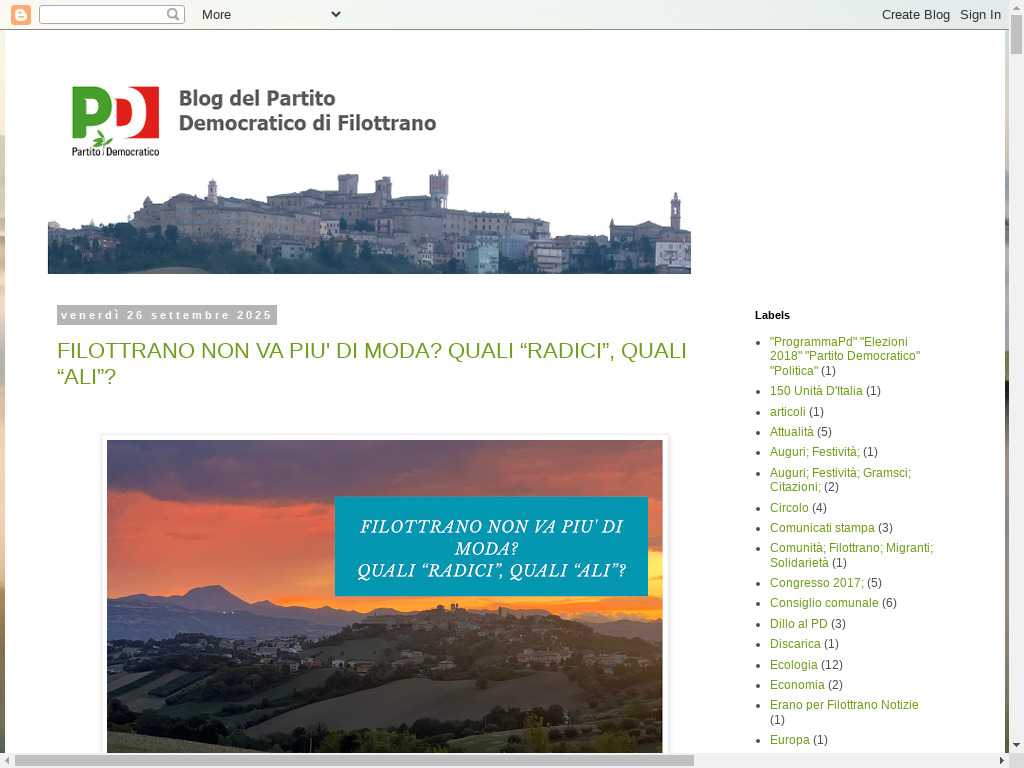Select the 150 Unità D'Italia label

[x=815, y=391]
